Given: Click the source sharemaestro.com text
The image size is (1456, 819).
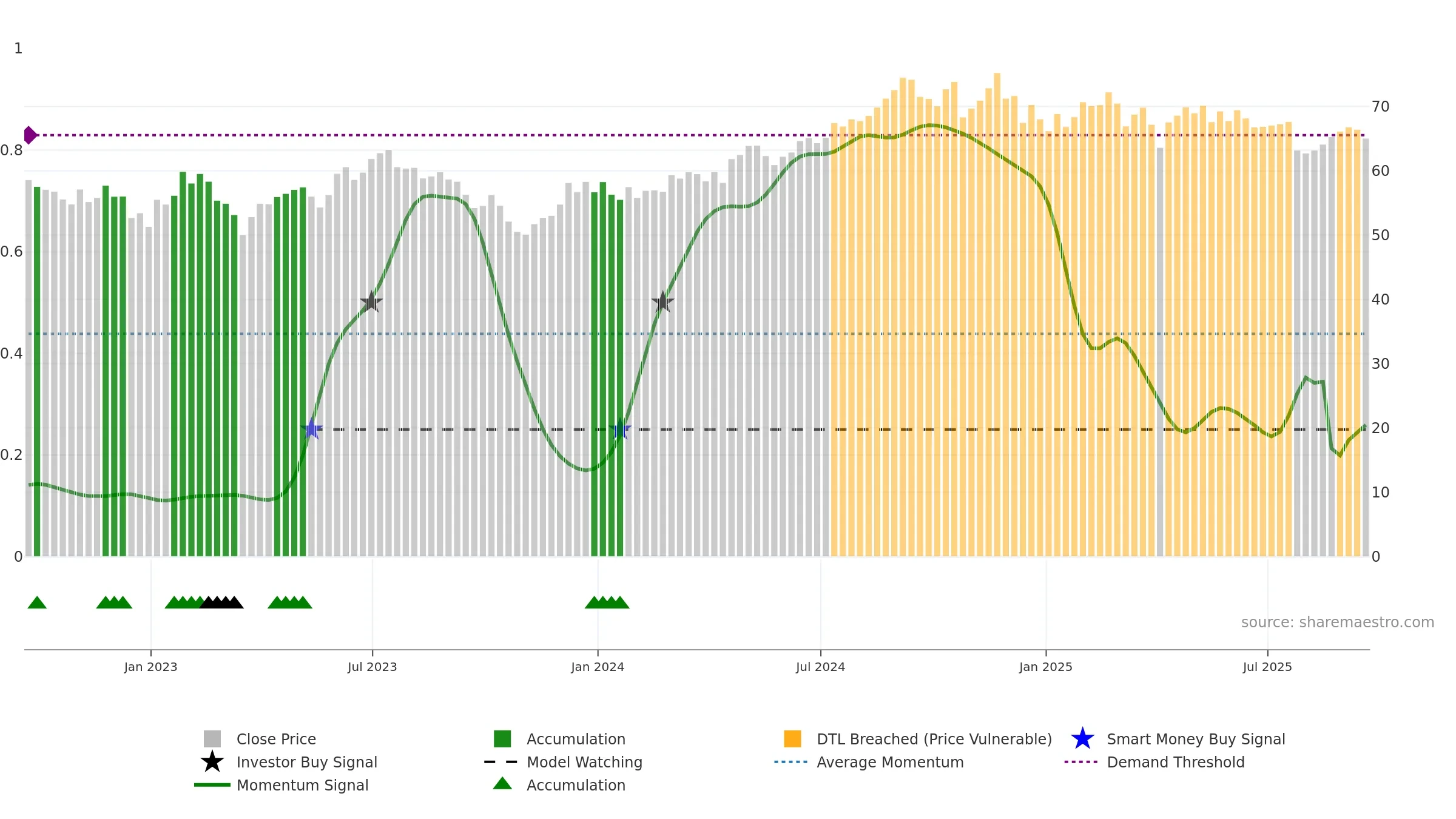Looking at the screenshot, I should coord(1338,622).
